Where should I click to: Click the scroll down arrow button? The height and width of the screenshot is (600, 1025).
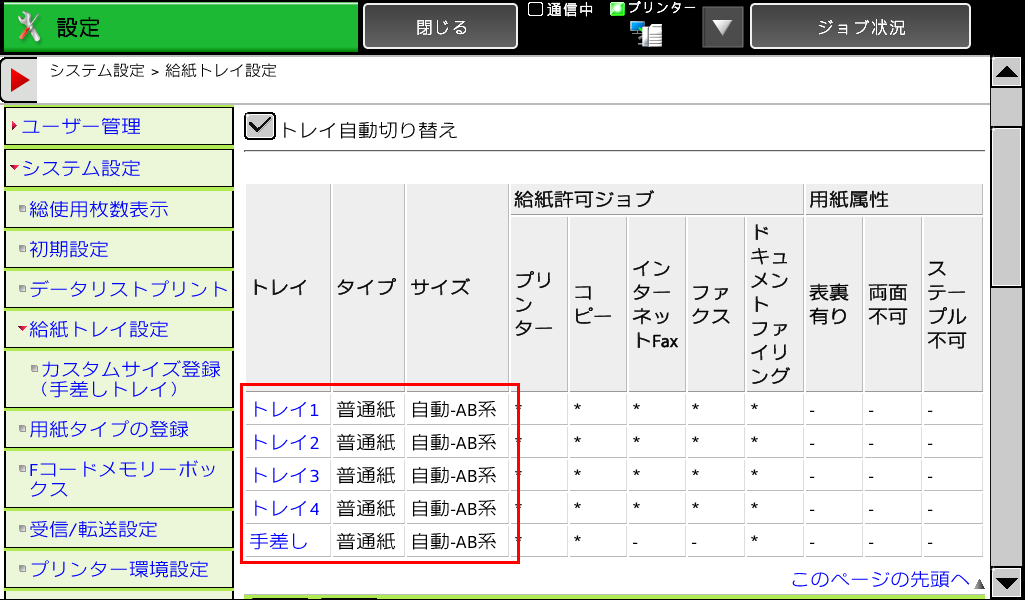[x=1006, y=582]
